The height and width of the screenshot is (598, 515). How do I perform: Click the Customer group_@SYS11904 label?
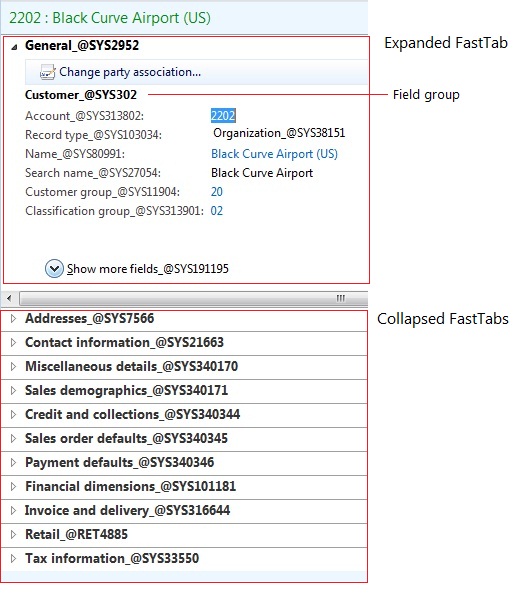click(102, 191)
